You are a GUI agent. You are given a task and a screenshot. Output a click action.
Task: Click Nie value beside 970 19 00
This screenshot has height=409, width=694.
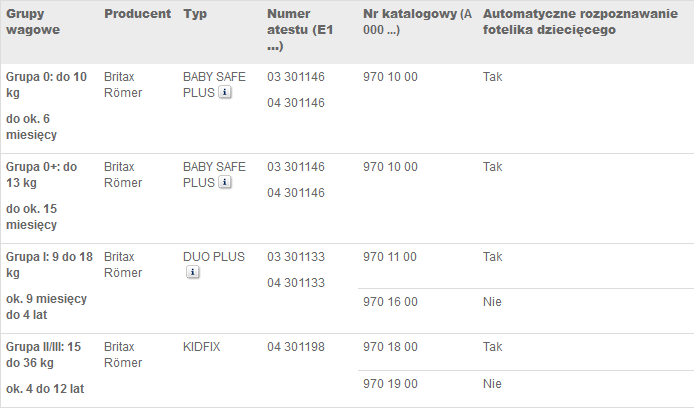492,384
